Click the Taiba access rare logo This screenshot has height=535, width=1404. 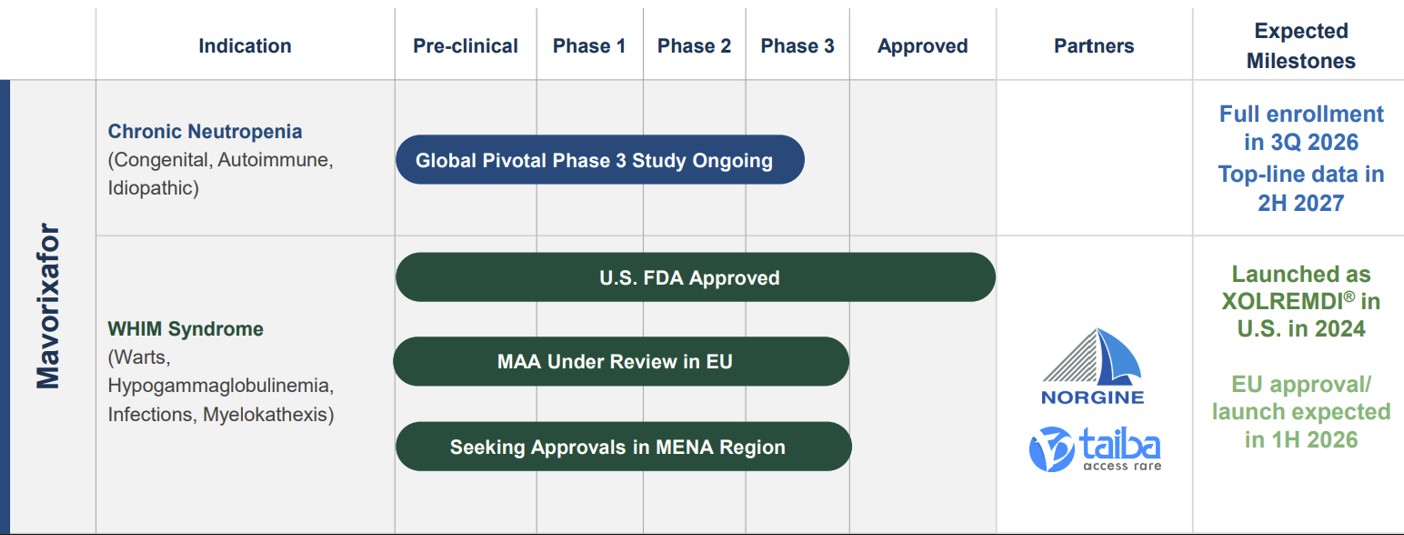(x=1094, y=448)
